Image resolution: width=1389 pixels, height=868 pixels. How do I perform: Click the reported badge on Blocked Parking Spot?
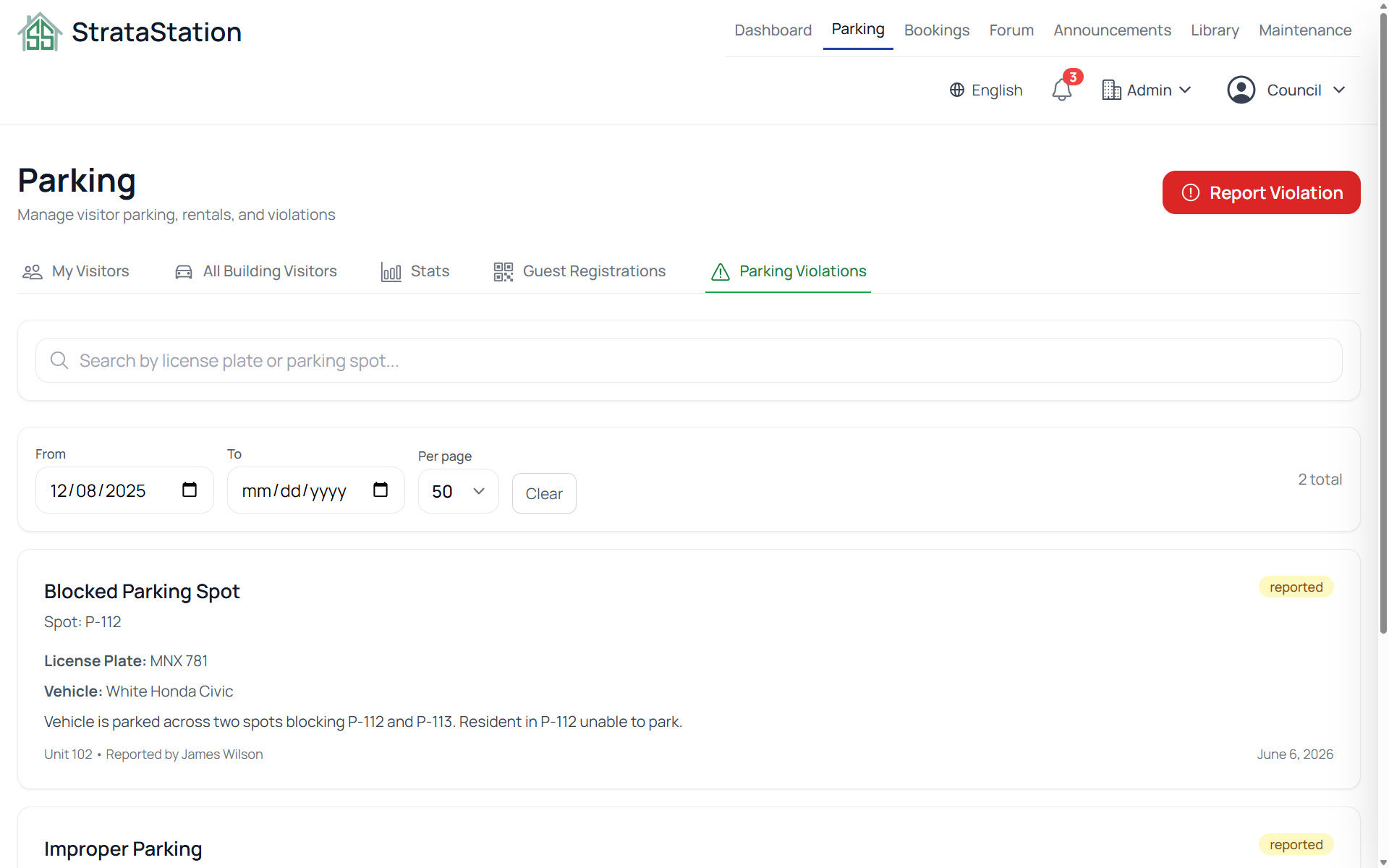[x=1296, y=587]
